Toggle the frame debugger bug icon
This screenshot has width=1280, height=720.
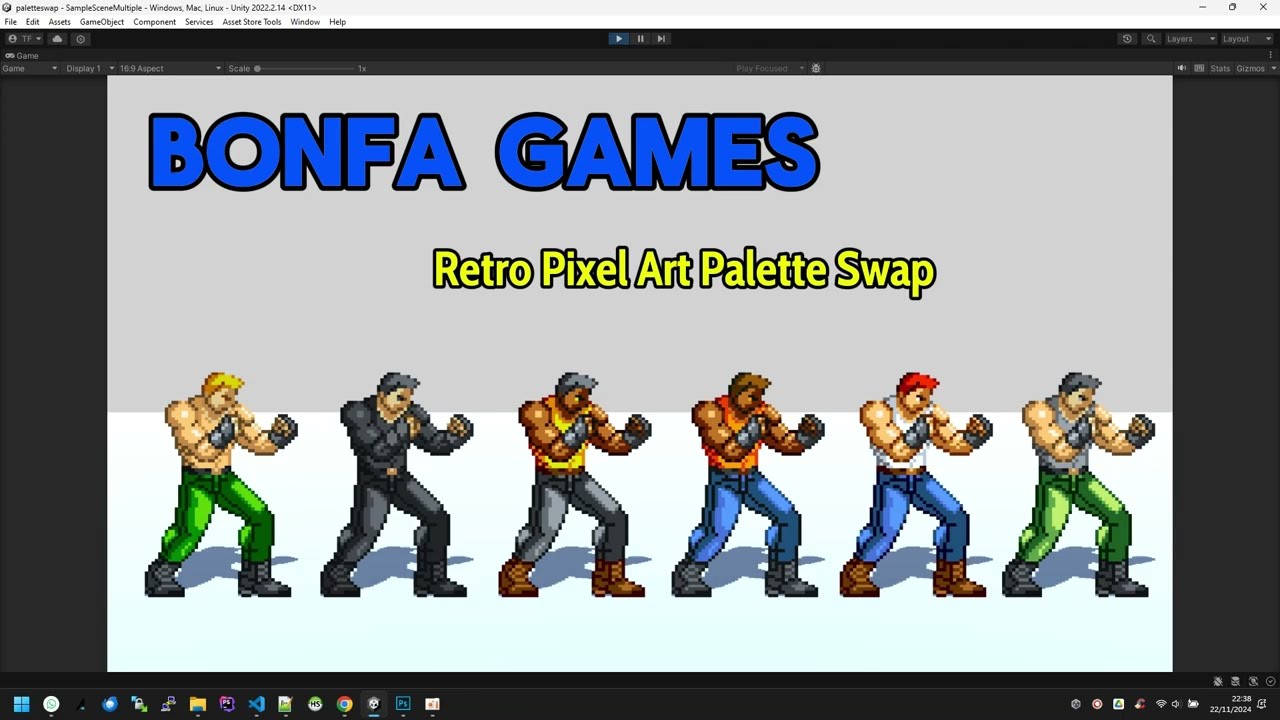point(816,69)
